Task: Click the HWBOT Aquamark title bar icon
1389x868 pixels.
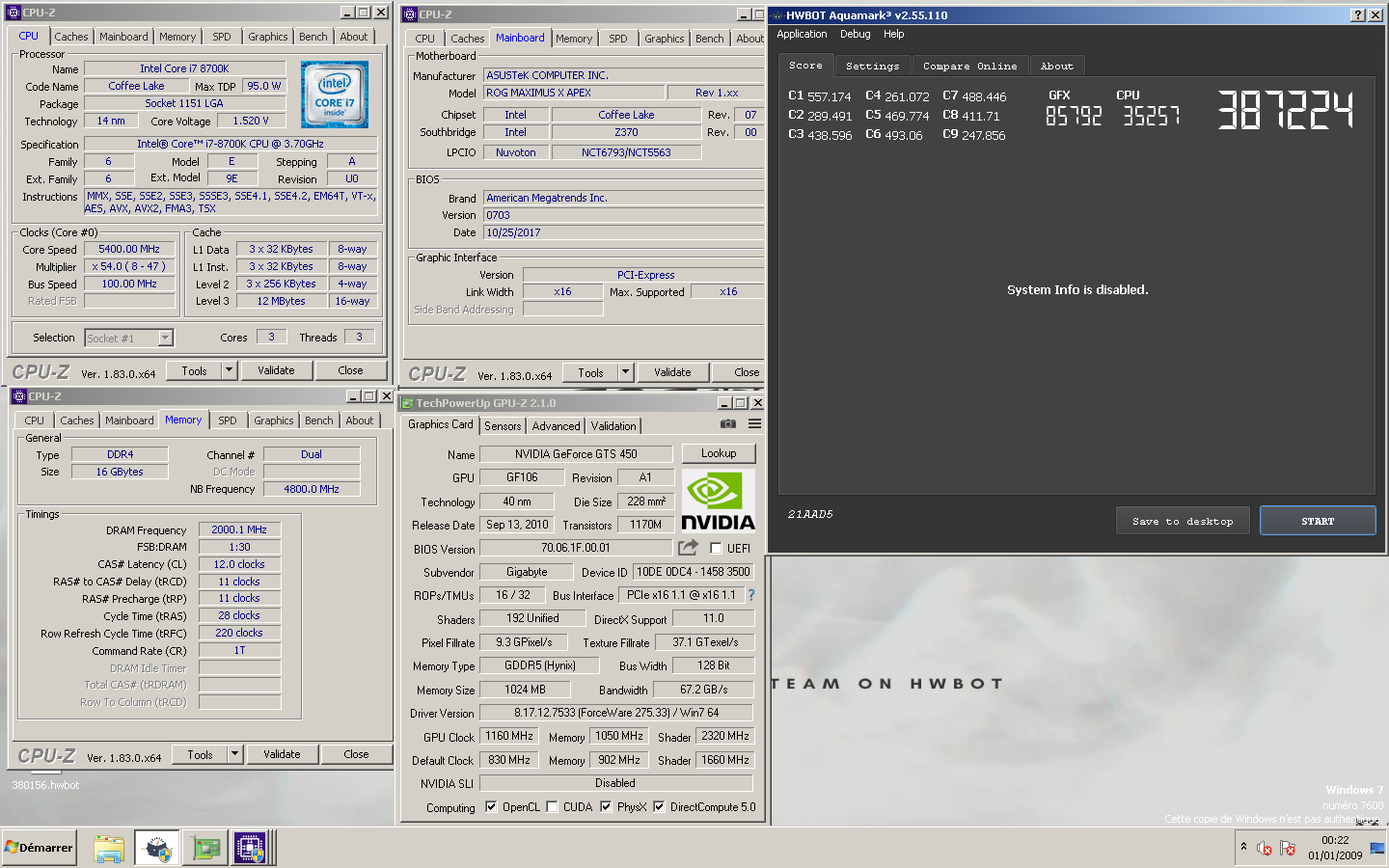Action: [x=776, y=14]
